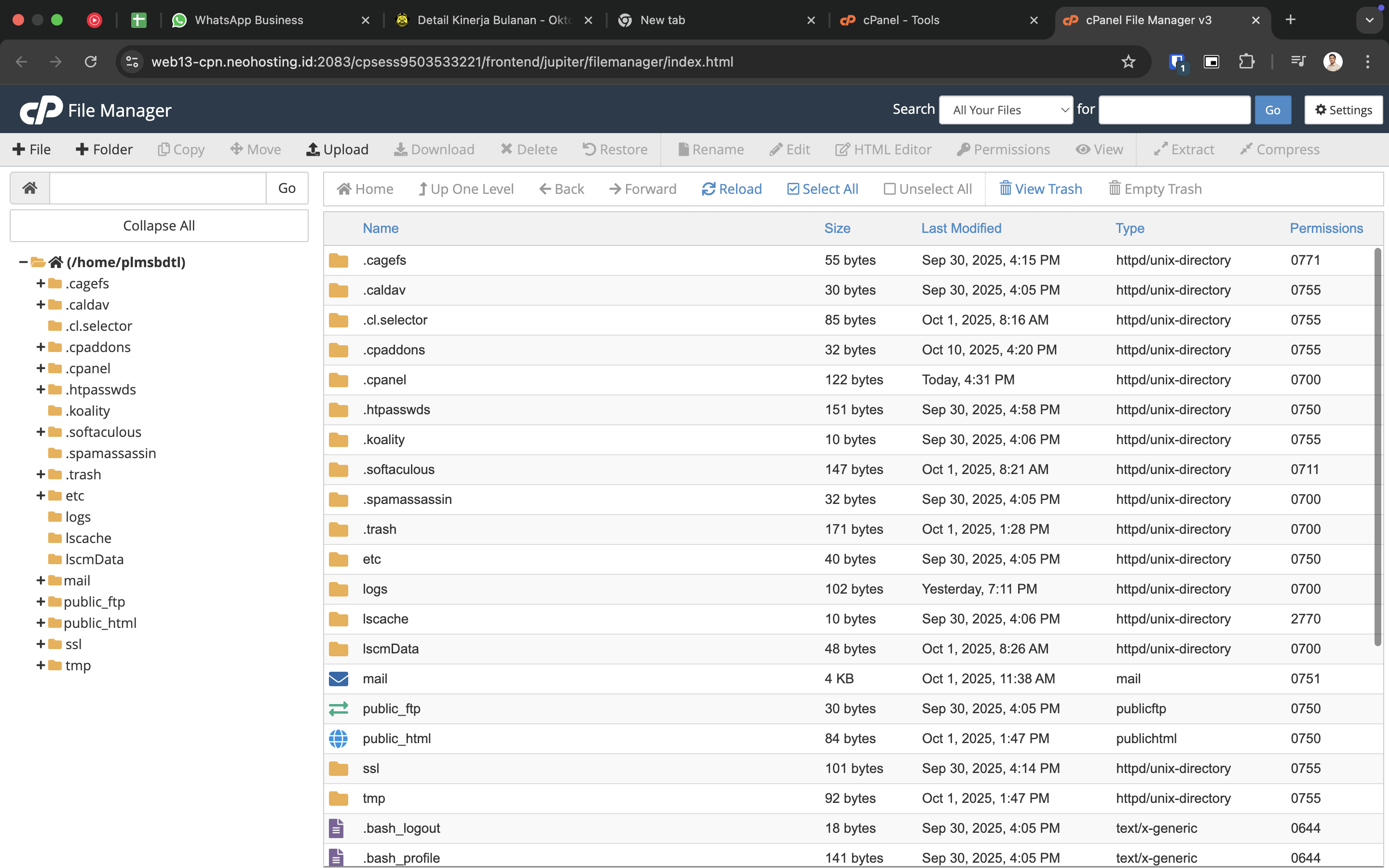Check Select All files
Viewport: 1389px width, 868px height.
coord(822,189)
